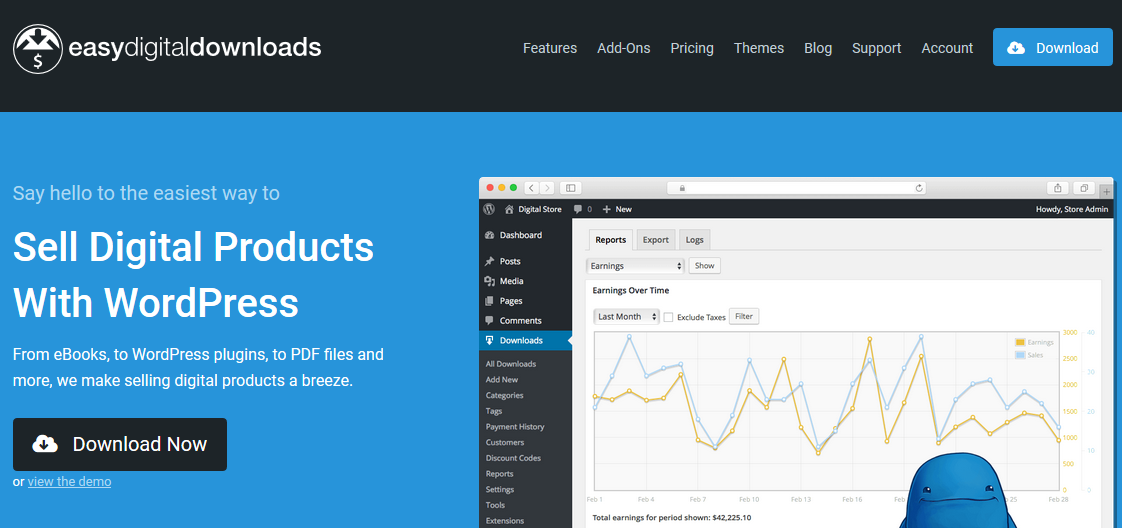Open the Last Month date range dropdown
1122x528 pixels.
627,316
